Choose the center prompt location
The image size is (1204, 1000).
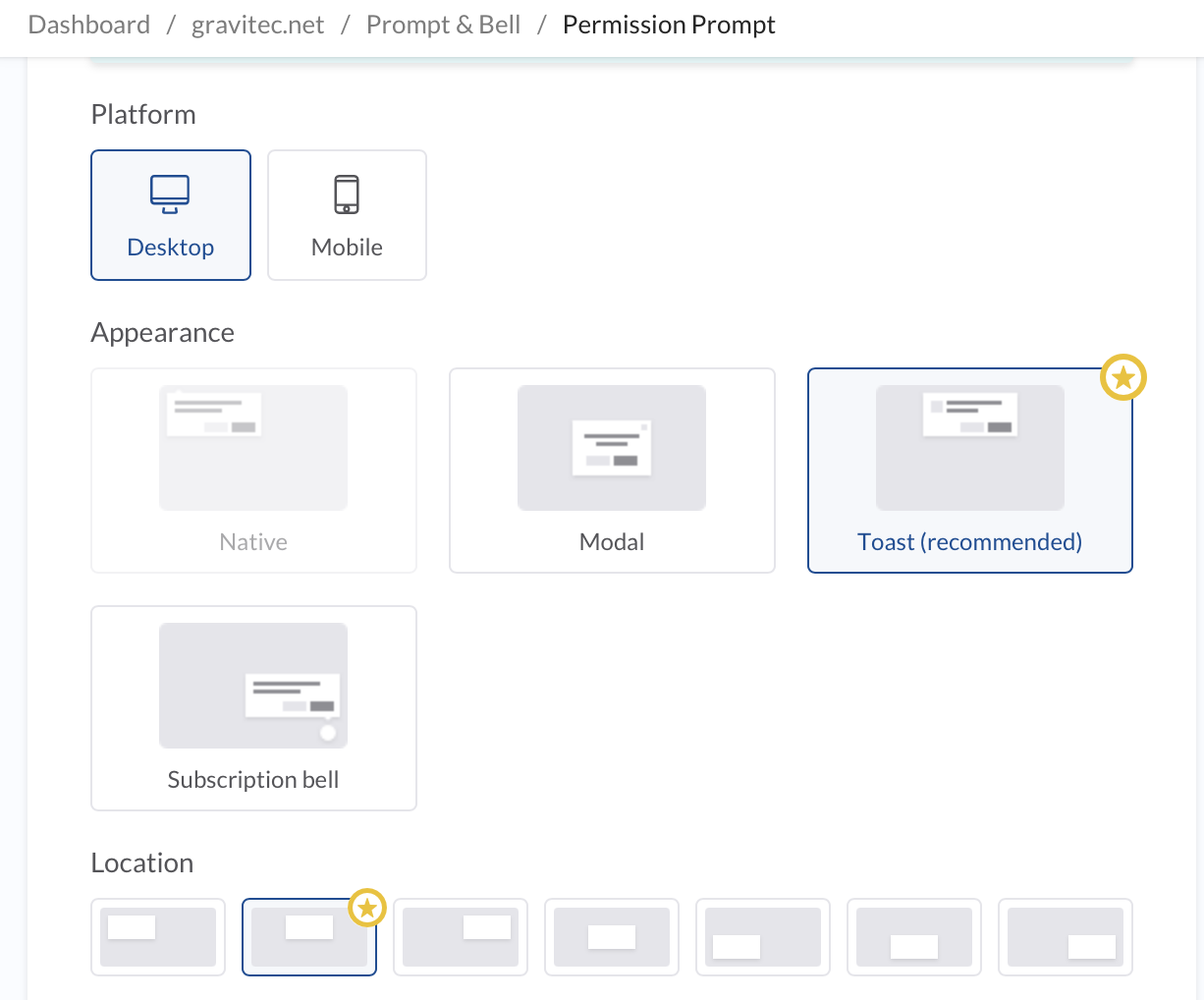(612, 937)
